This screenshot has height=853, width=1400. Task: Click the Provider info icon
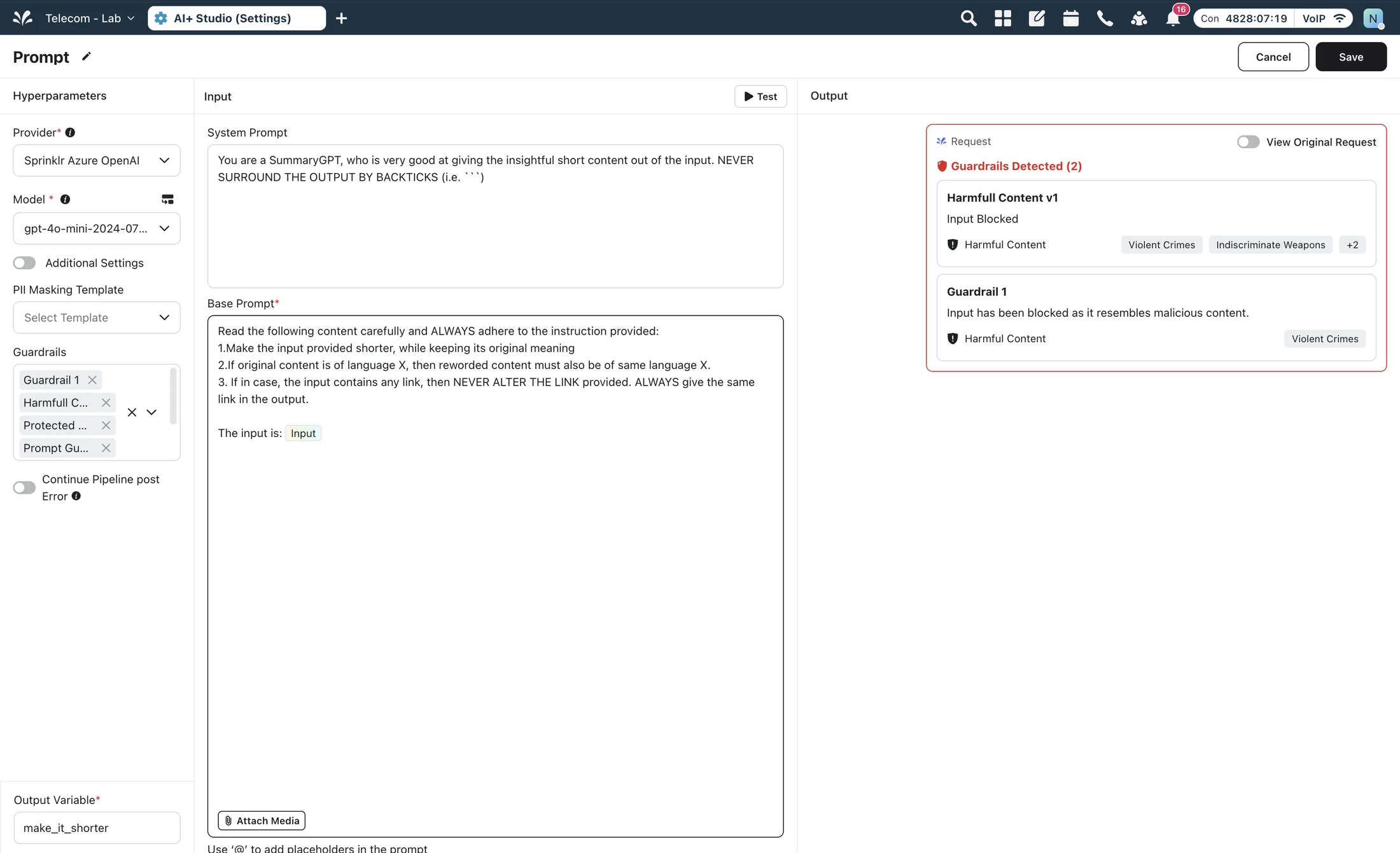click(x=70, y=132)
